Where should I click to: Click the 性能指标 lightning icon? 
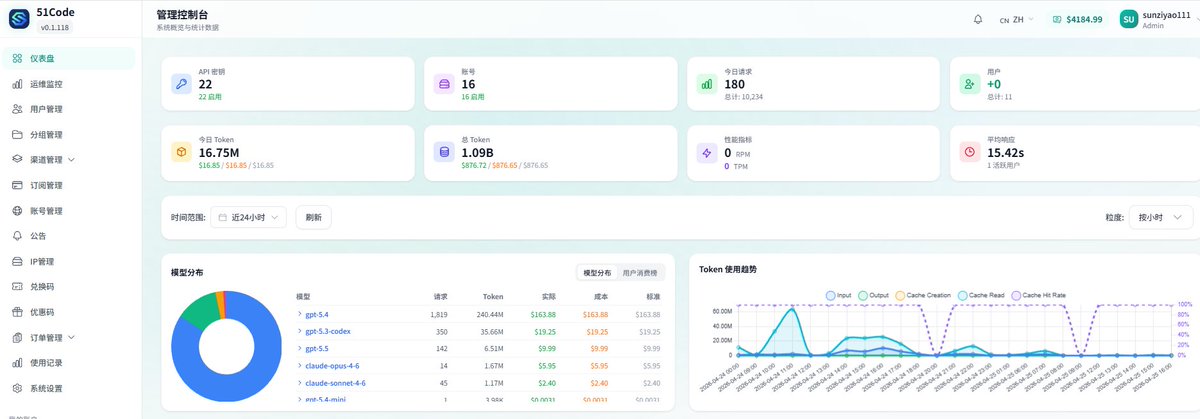(x=706, y=152)
